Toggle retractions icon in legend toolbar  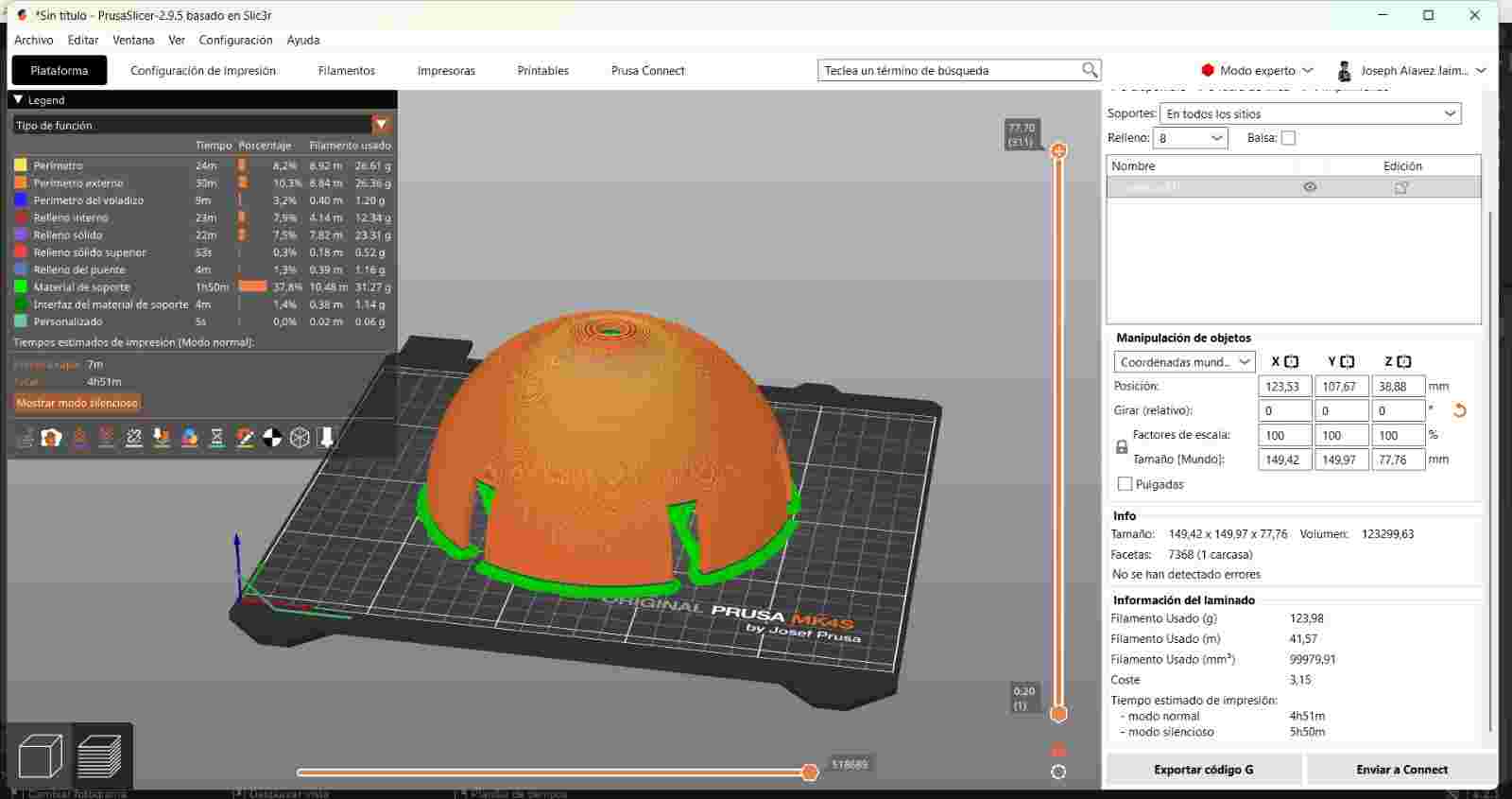79,438
